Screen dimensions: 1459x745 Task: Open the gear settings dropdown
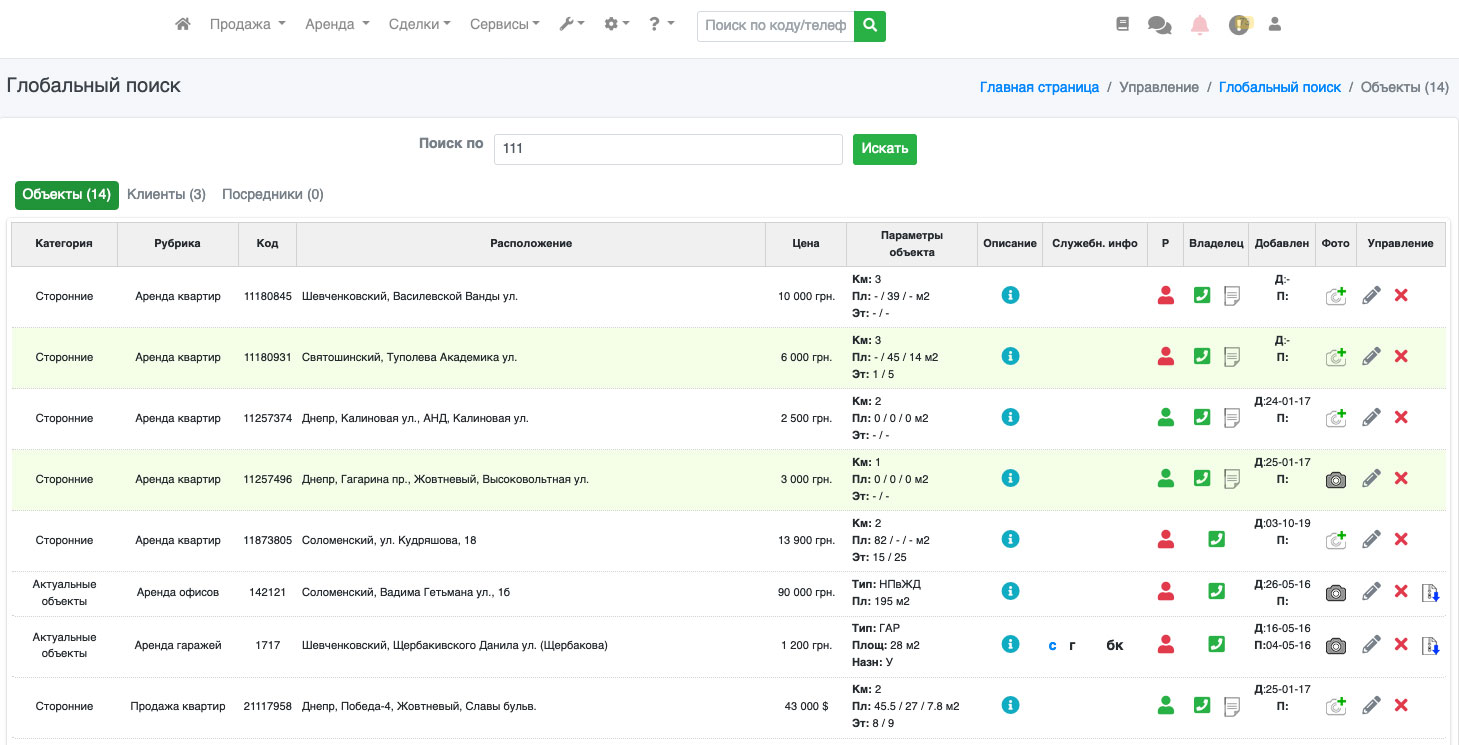point(617,25)
